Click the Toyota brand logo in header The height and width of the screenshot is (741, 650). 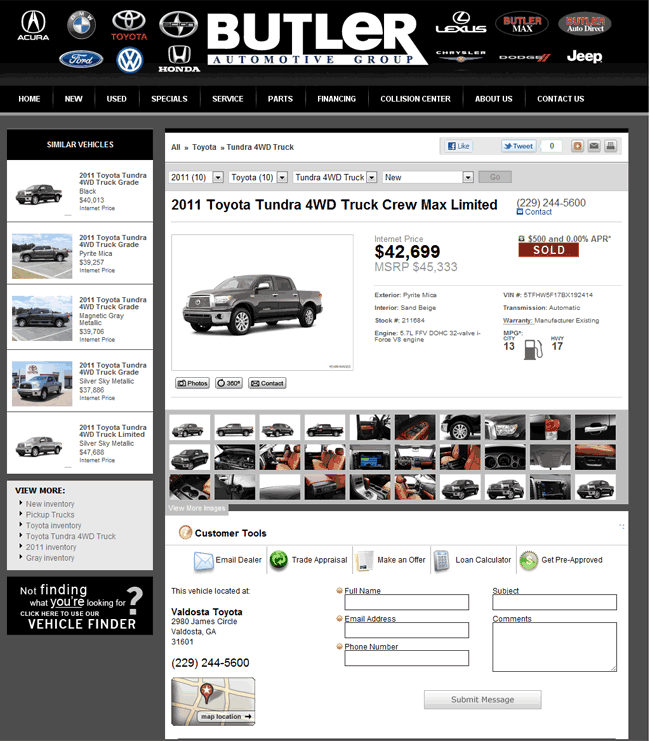tap(129, 25)
